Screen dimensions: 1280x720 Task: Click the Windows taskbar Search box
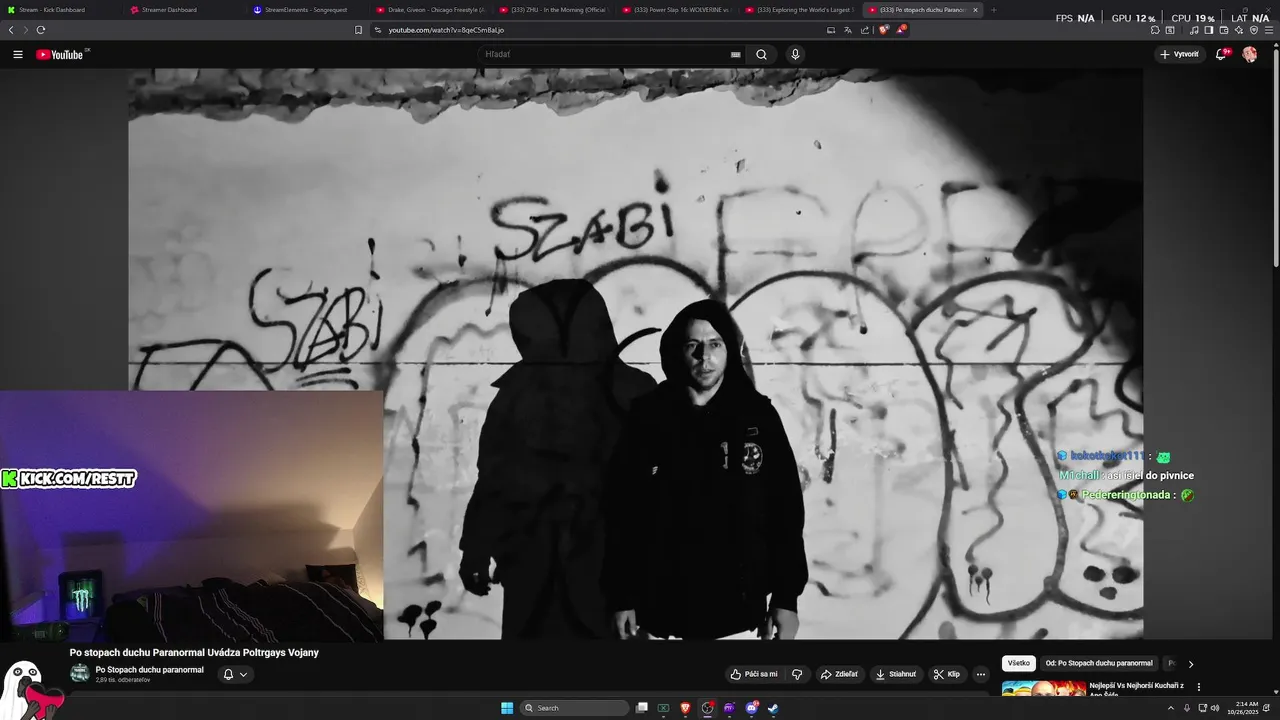pos(575,708)
